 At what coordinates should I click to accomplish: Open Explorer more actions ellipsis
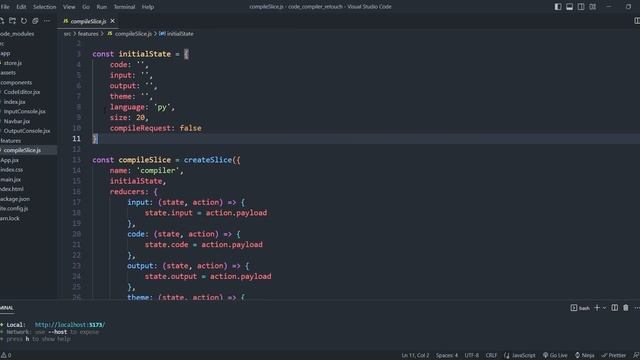(x=47, y=21)
